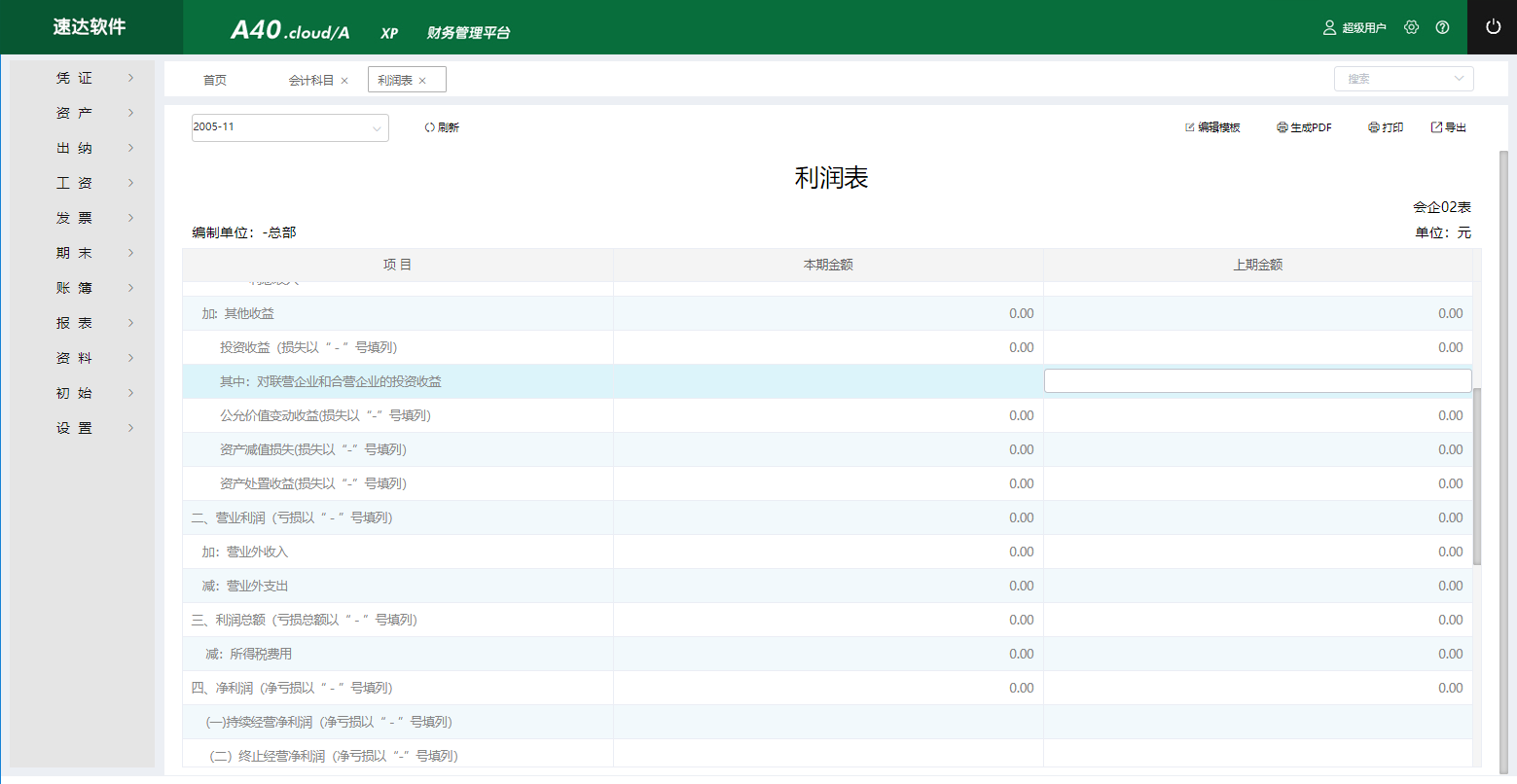Open the 报表 sidebar menu
Screen dimensions: 1517x784
click(82, 323)
